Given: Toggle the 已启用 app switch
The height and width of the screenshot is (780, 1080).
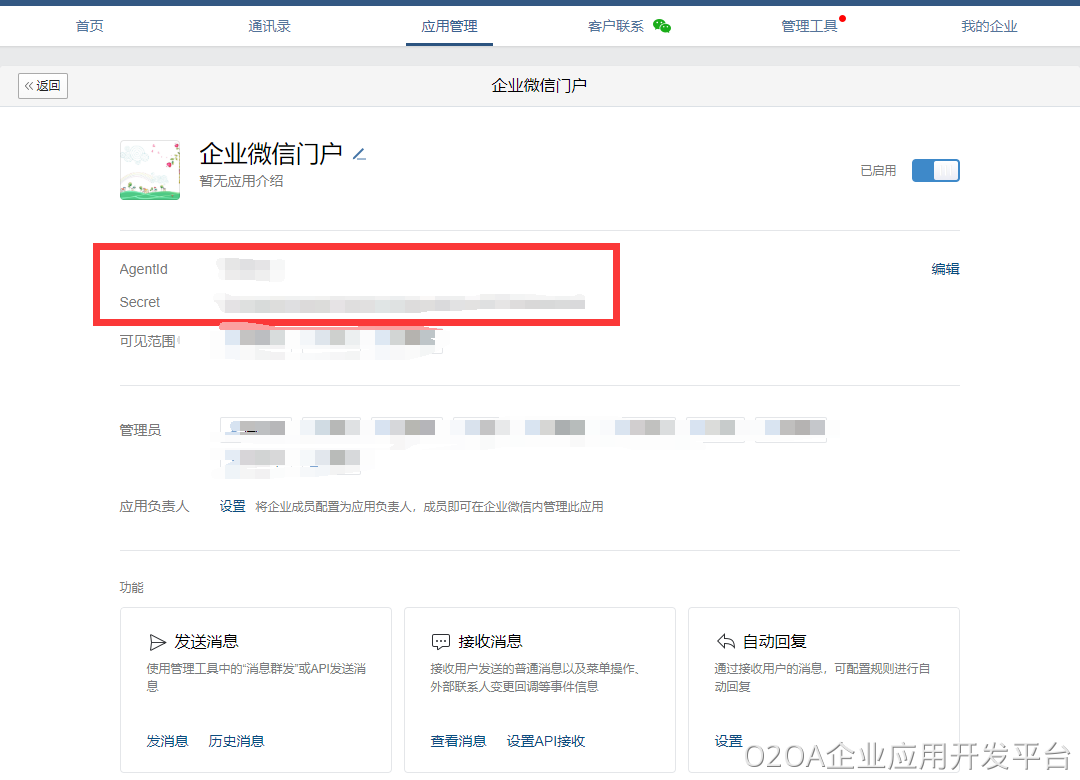Looking at the screenshot, I should click(x=935, y=171).
